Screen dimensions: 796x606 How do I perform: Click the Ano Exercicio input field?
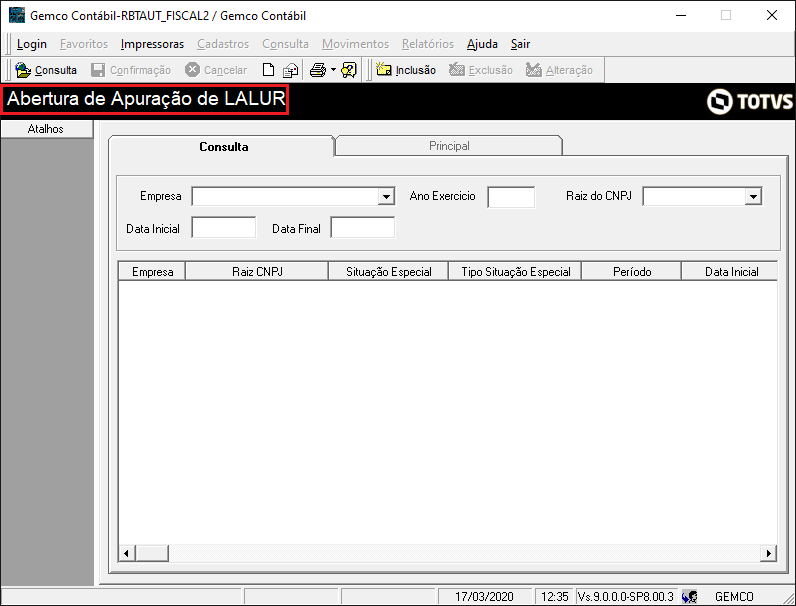(x=511, y=197)
